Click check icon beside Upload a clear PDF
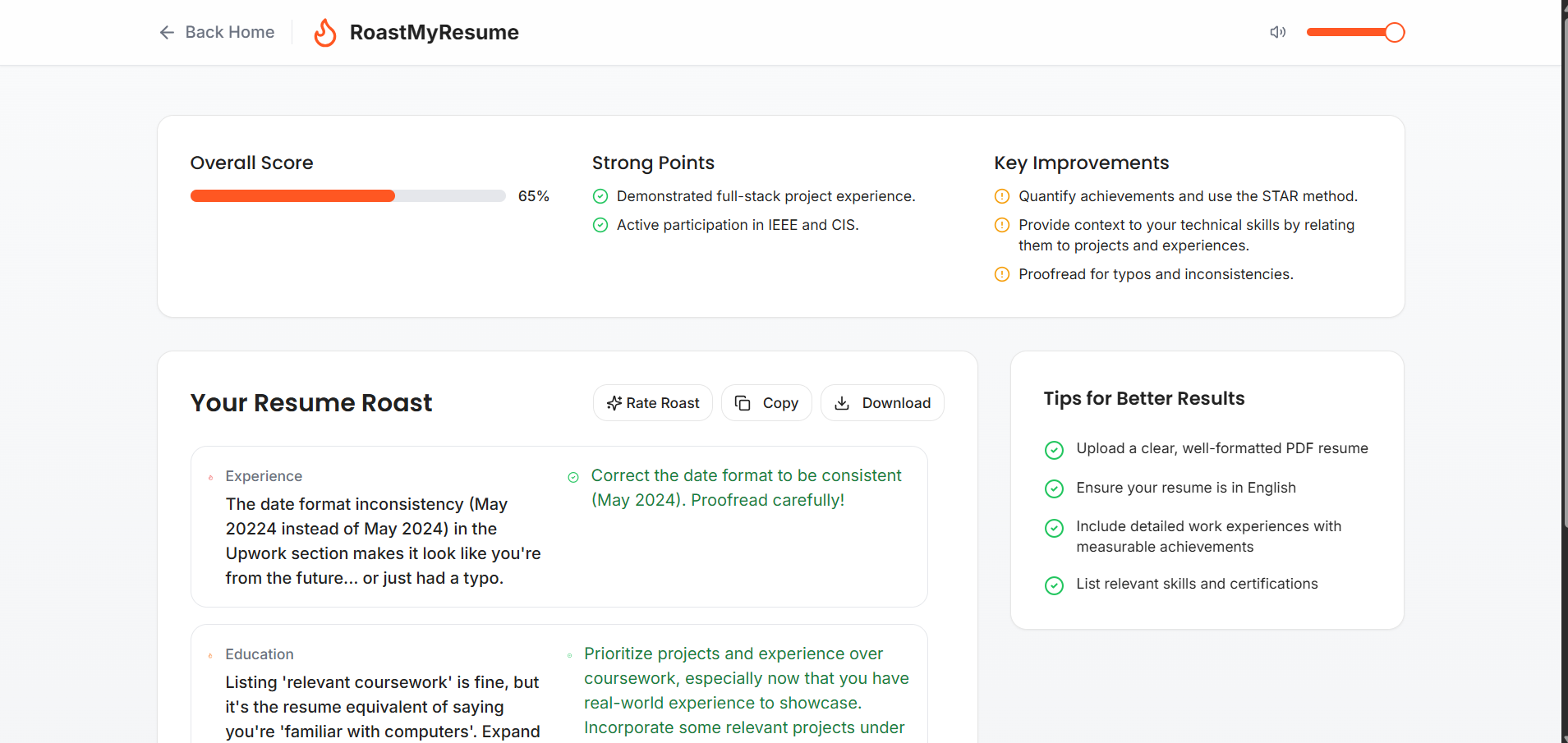The width and height of the screenshot is (1568, 743). click(x=1054, y=450)
